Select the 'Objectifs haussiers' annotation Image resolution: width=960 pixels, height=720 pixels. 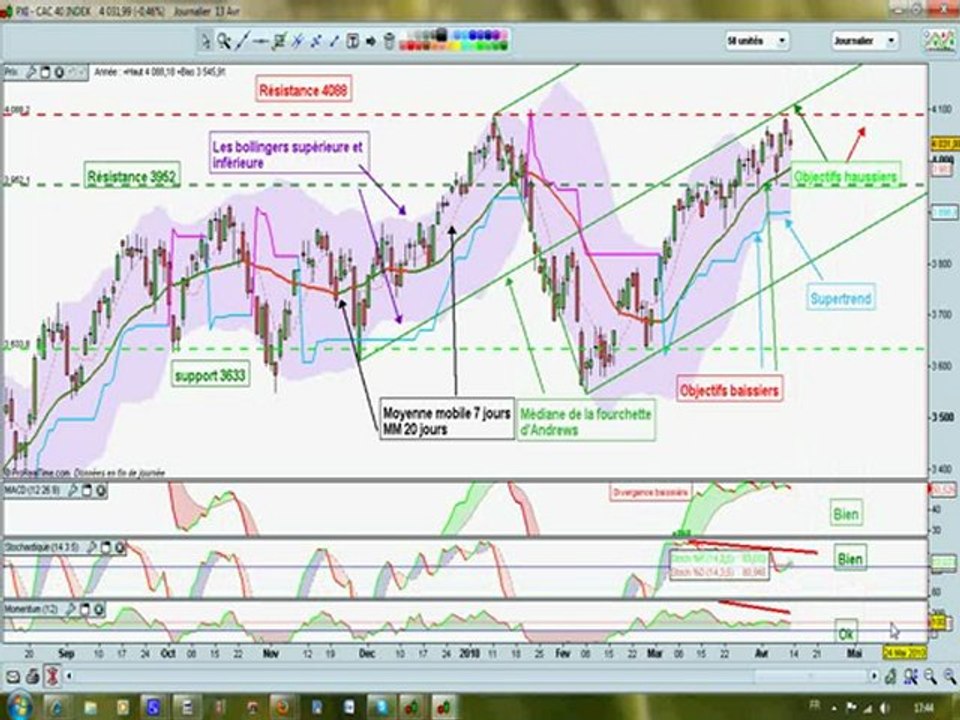[845, 177]
